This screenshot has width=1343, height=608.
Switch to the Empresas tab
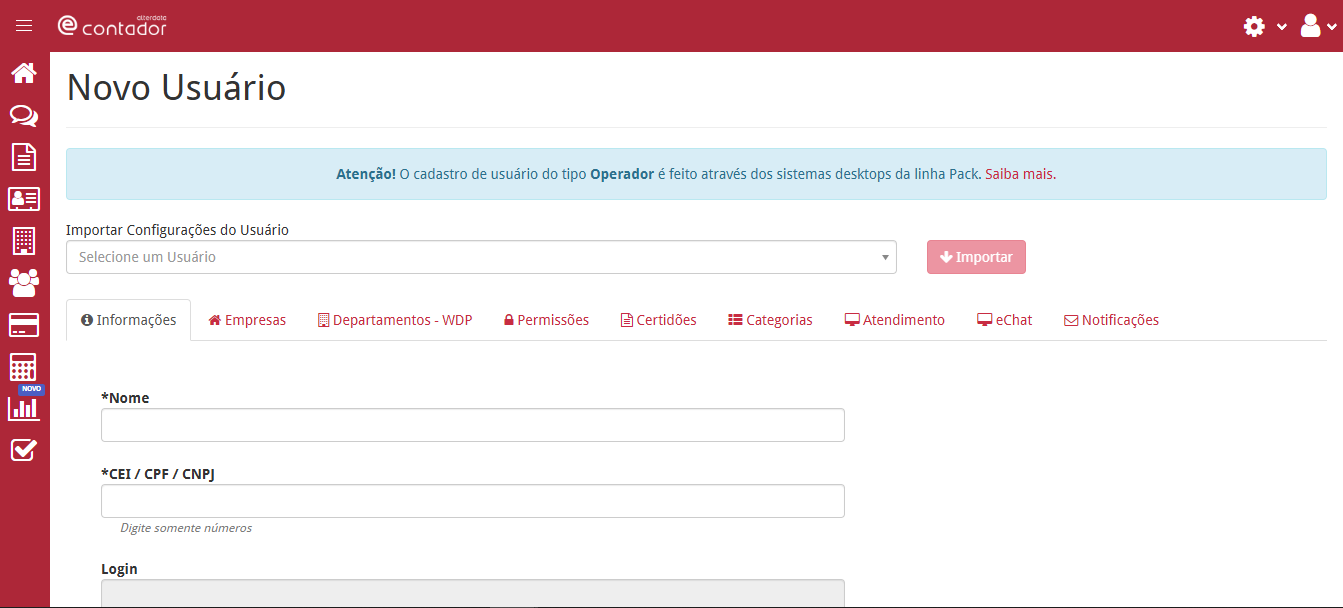click(247, 320)
